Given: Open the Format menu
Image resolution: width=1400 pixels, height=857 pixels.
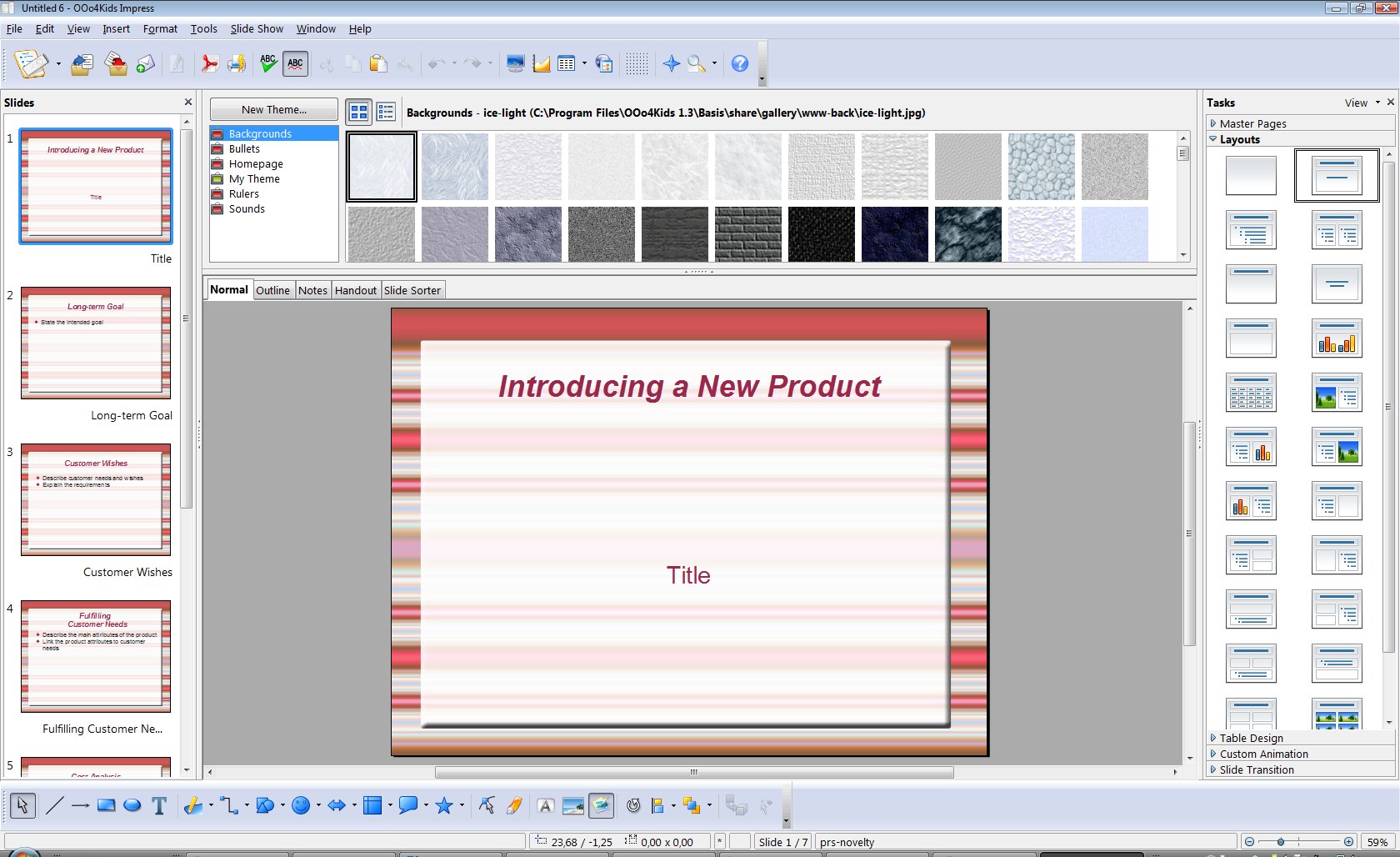Looking at the screenshot, I should pyautogui.click(x=160, y=28).
